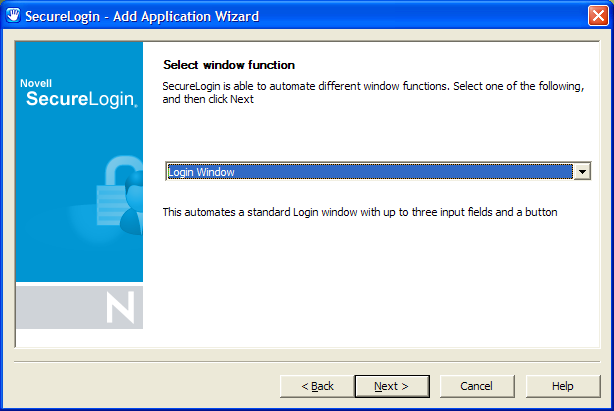Expand the window function dropdown arrow

[x=582, y=172]
